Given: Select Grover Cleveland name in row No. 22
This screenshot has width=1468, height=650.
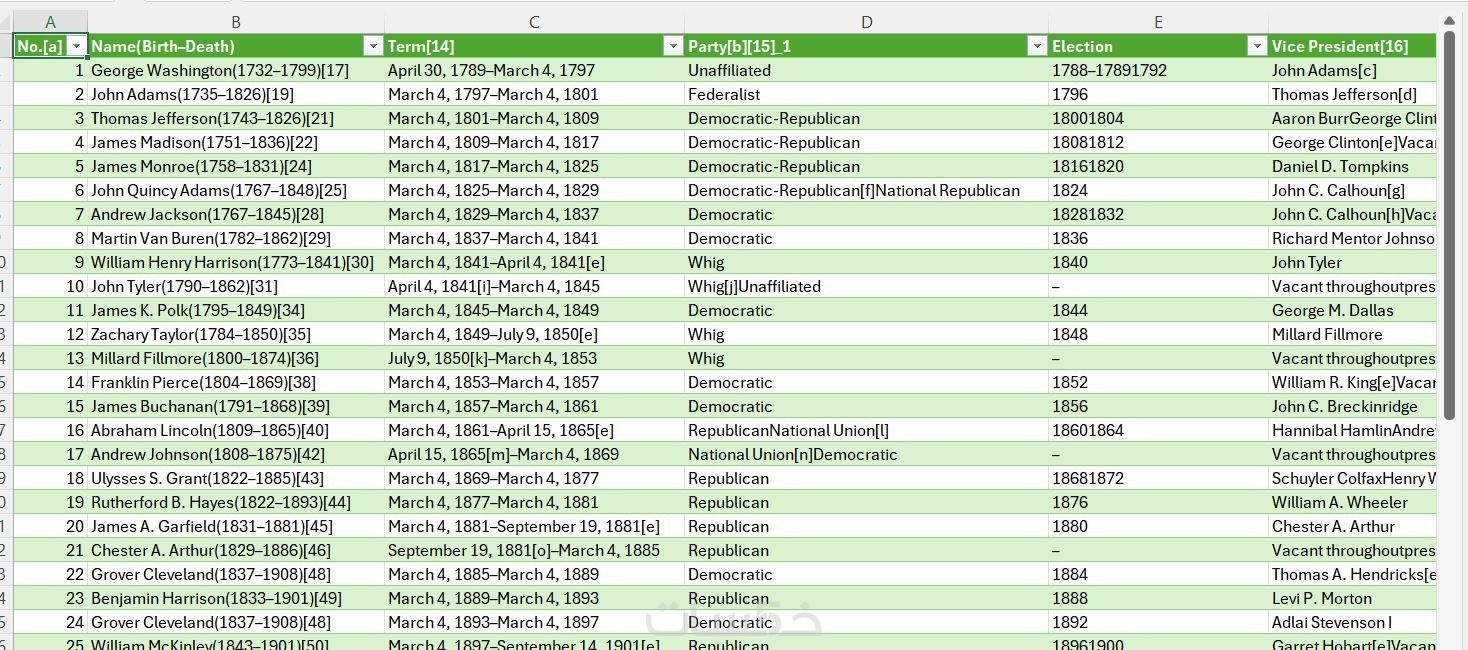Looking at the screenshot, I should click(236, 574).
